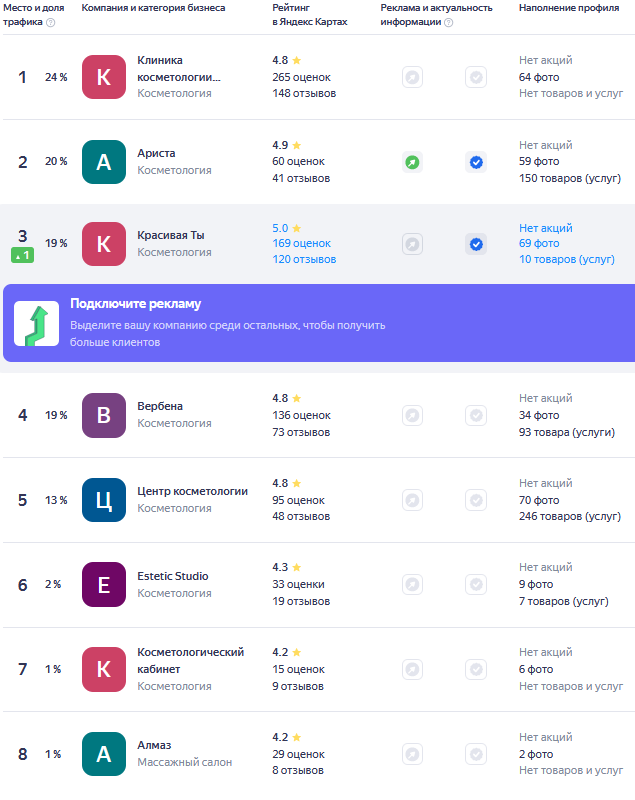Click the '24 %' traffic share value
This screenshot has height=800, width=635.
click(56, 77)
